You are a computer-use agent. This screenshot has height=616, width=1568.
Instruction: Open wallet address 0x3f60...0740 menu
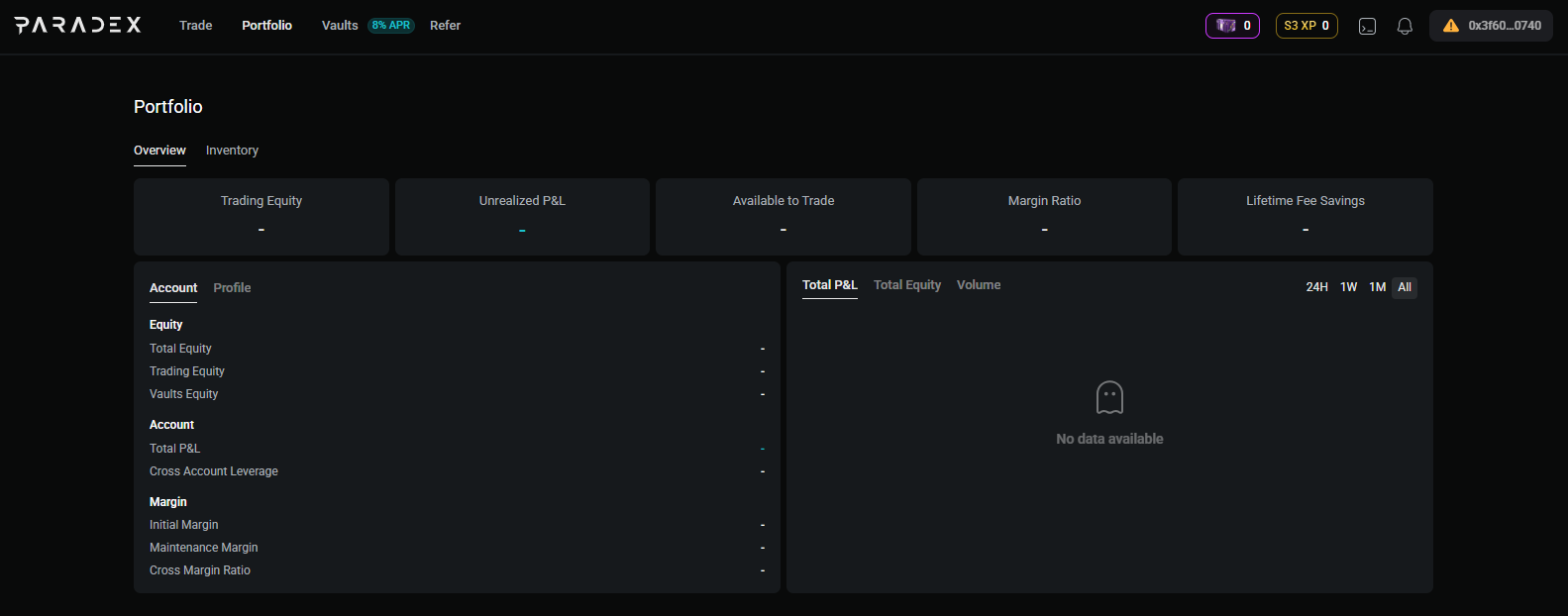point(1504,26)
